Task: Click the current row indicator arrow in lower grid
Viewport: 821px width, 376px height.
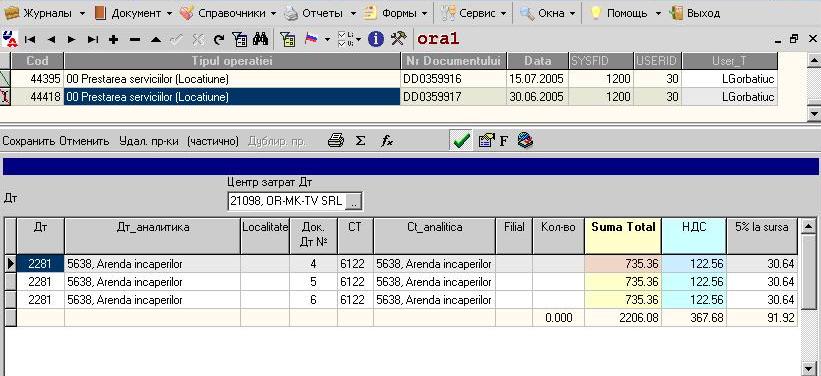Action: pos(10,264)
